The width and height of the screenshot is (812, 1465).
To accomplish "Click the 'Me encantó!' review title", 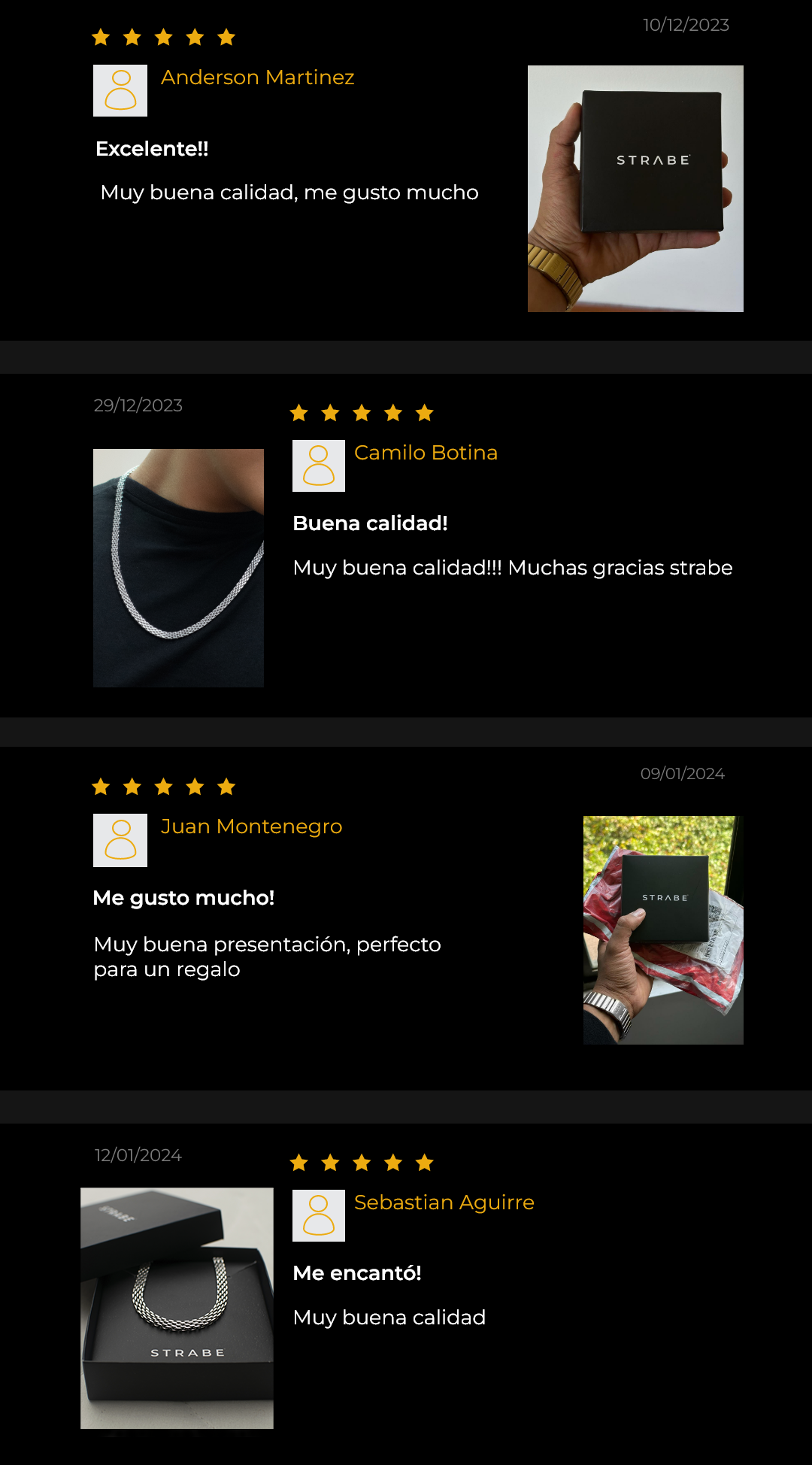I will pyautogui.click(x=357, y=1273).
